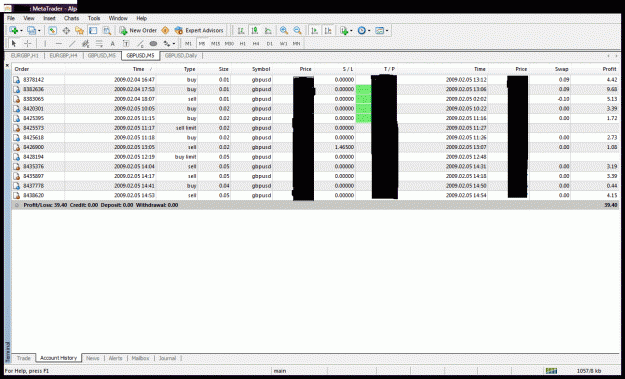Close the Terminal panel with its x

click(x=8, y=65)
